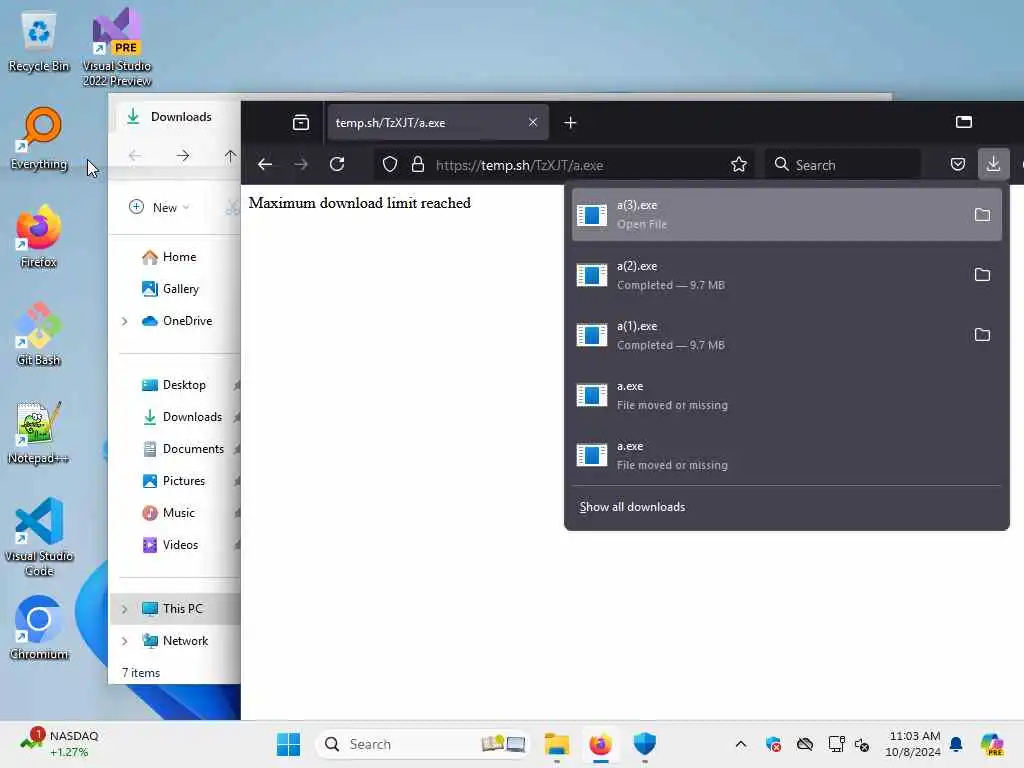Select the Downloads tab in File Explorer

pos(180,117)
